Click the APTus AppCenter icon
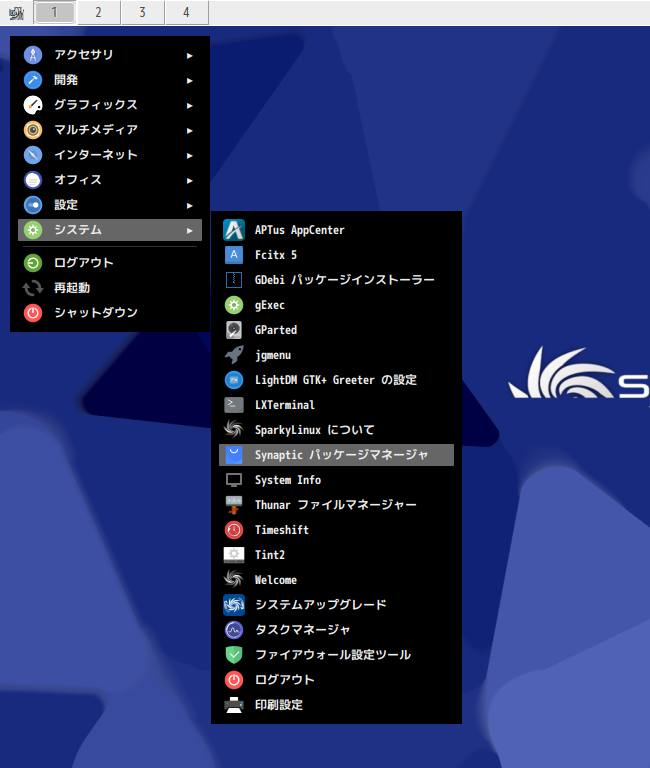This screenshot has width=650, height=768. (x=234, y=230)
